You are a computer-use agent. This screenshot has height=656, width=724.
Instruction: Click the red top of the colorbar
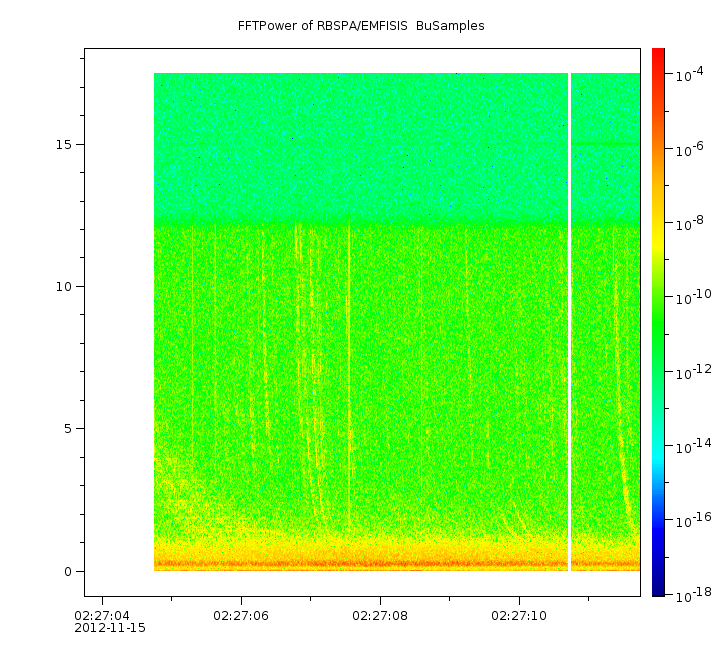click(658, 55)
